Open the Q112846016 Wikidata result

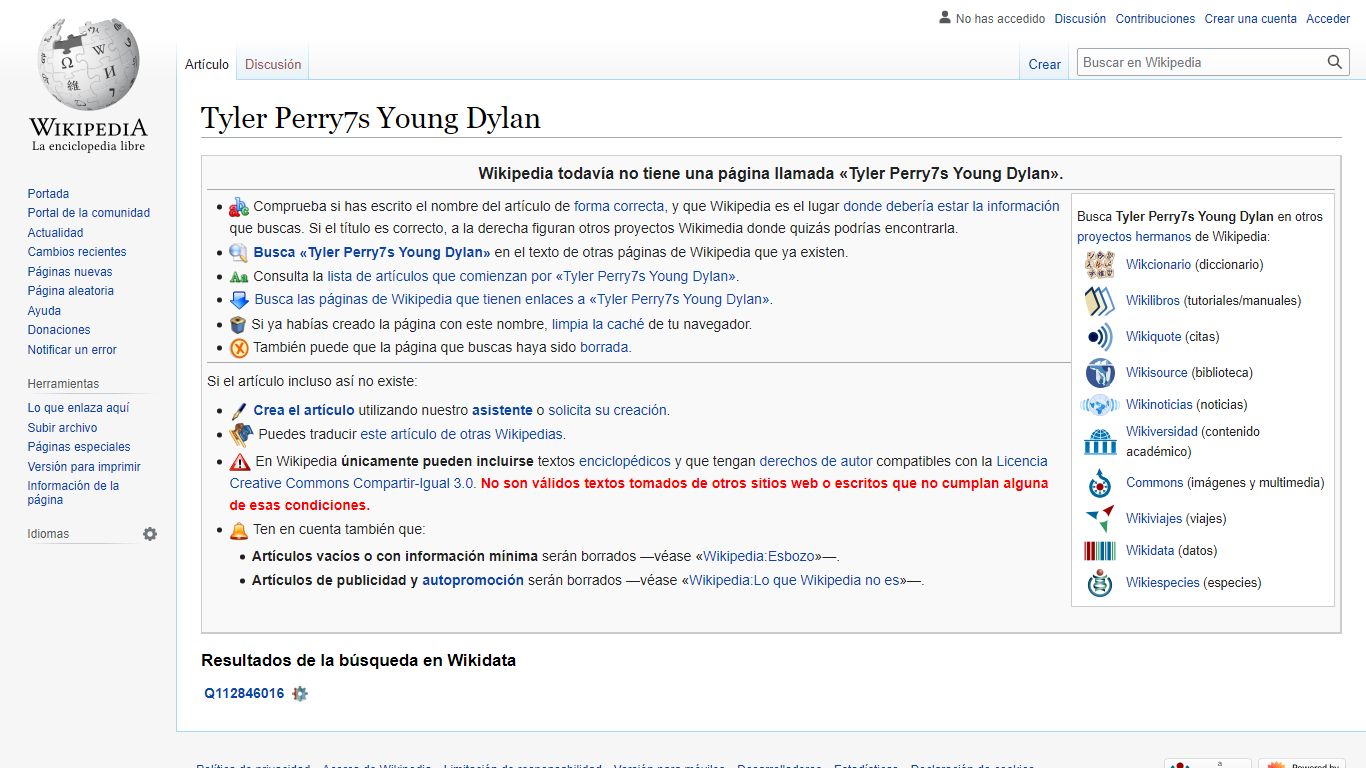(244, 693)
